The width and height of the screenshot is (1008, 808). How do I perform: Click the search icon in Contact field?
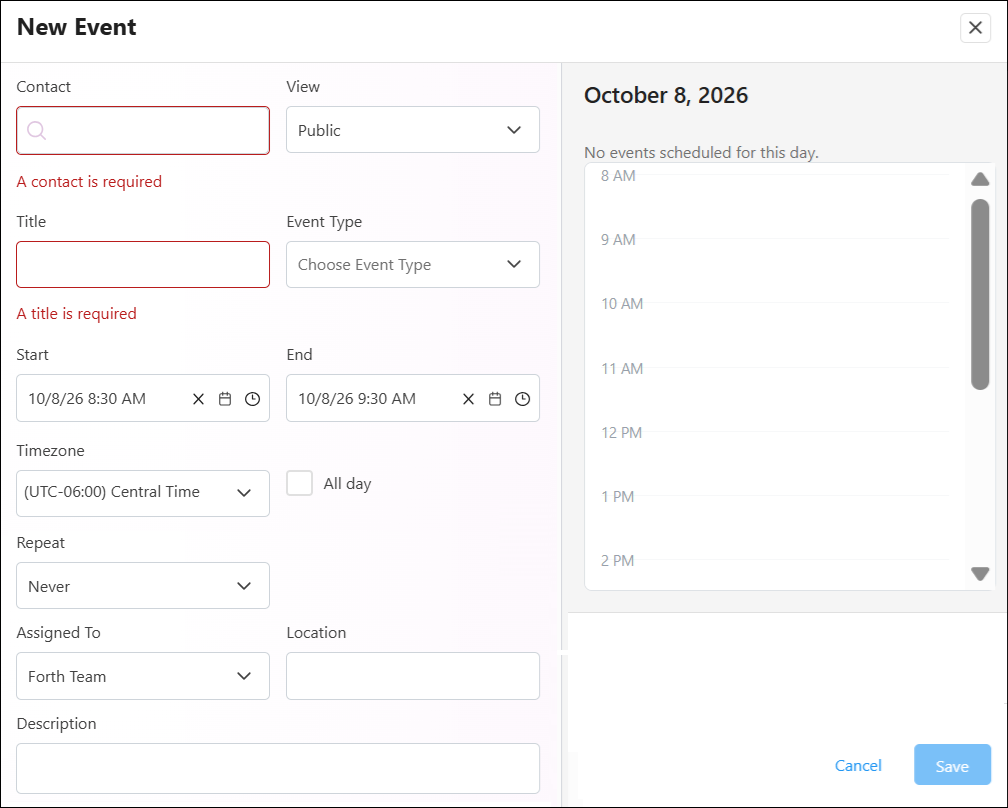point(37,130)
